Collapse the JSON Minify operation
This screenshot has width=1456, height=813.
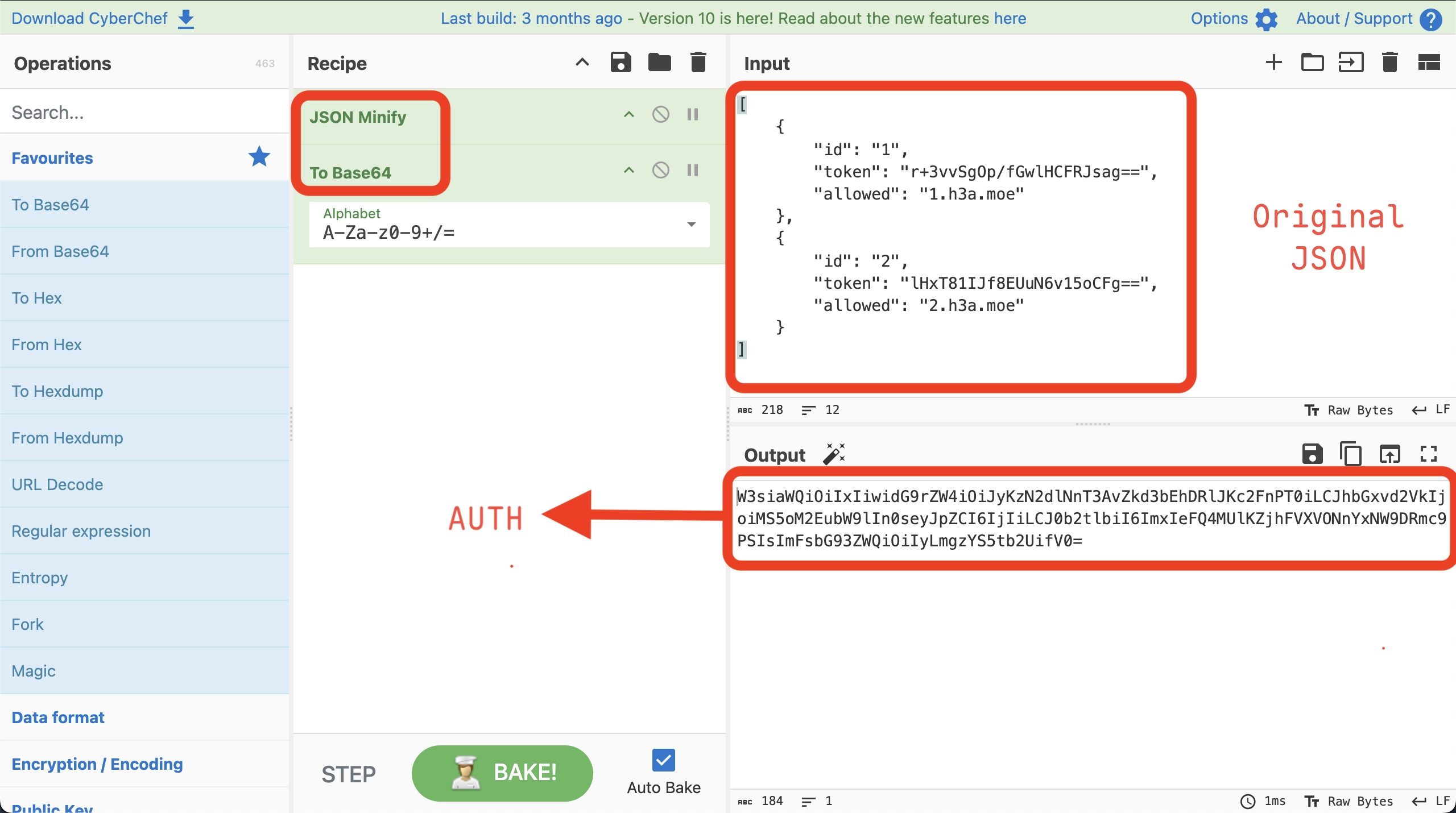[x=628, y=114]
